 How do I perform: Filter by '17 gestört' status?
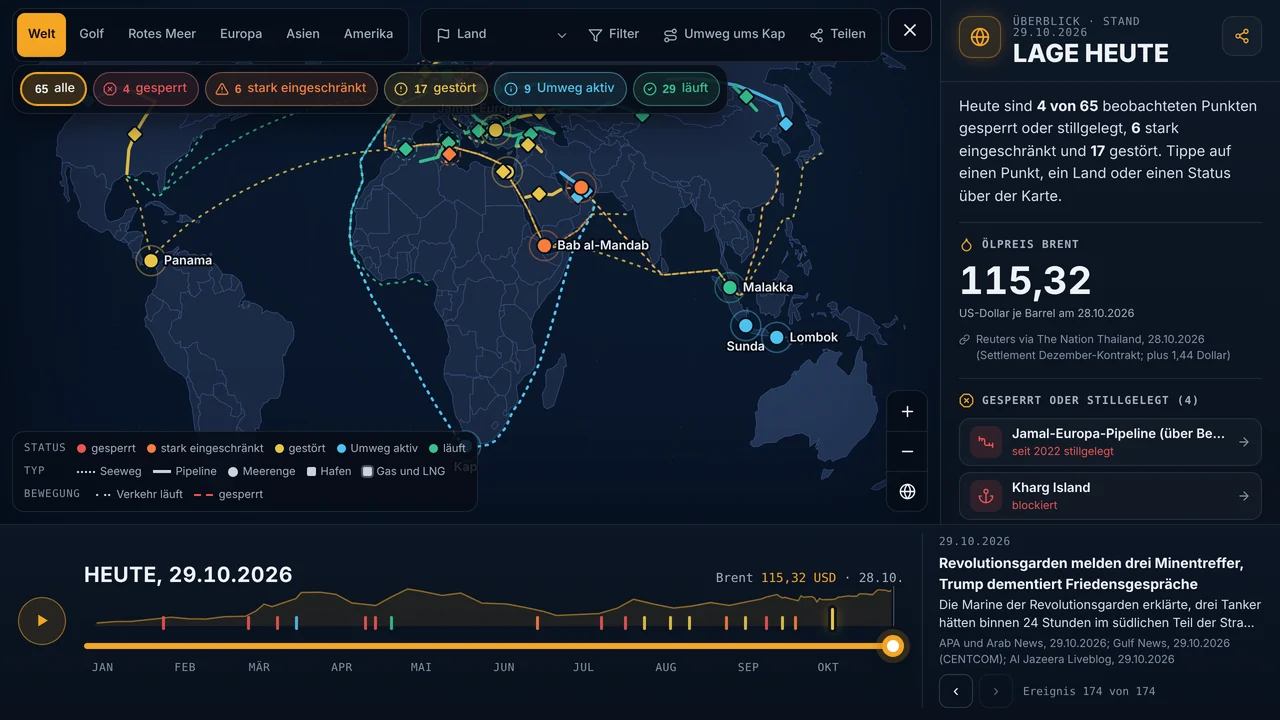coord(436,89)
